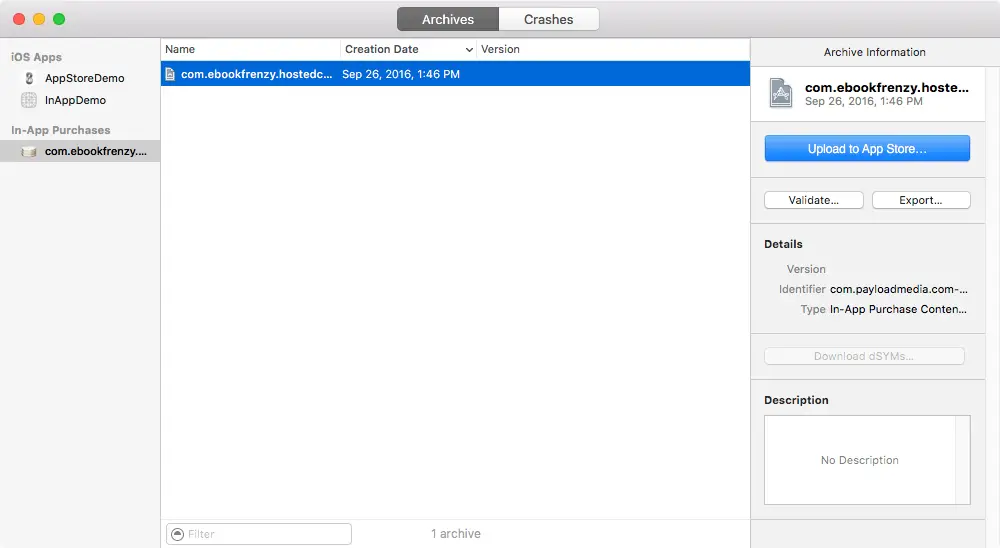Select AppStoreDemo in the iOS Apps list
The image size is (1000, 548).
(x=84, y=78)
